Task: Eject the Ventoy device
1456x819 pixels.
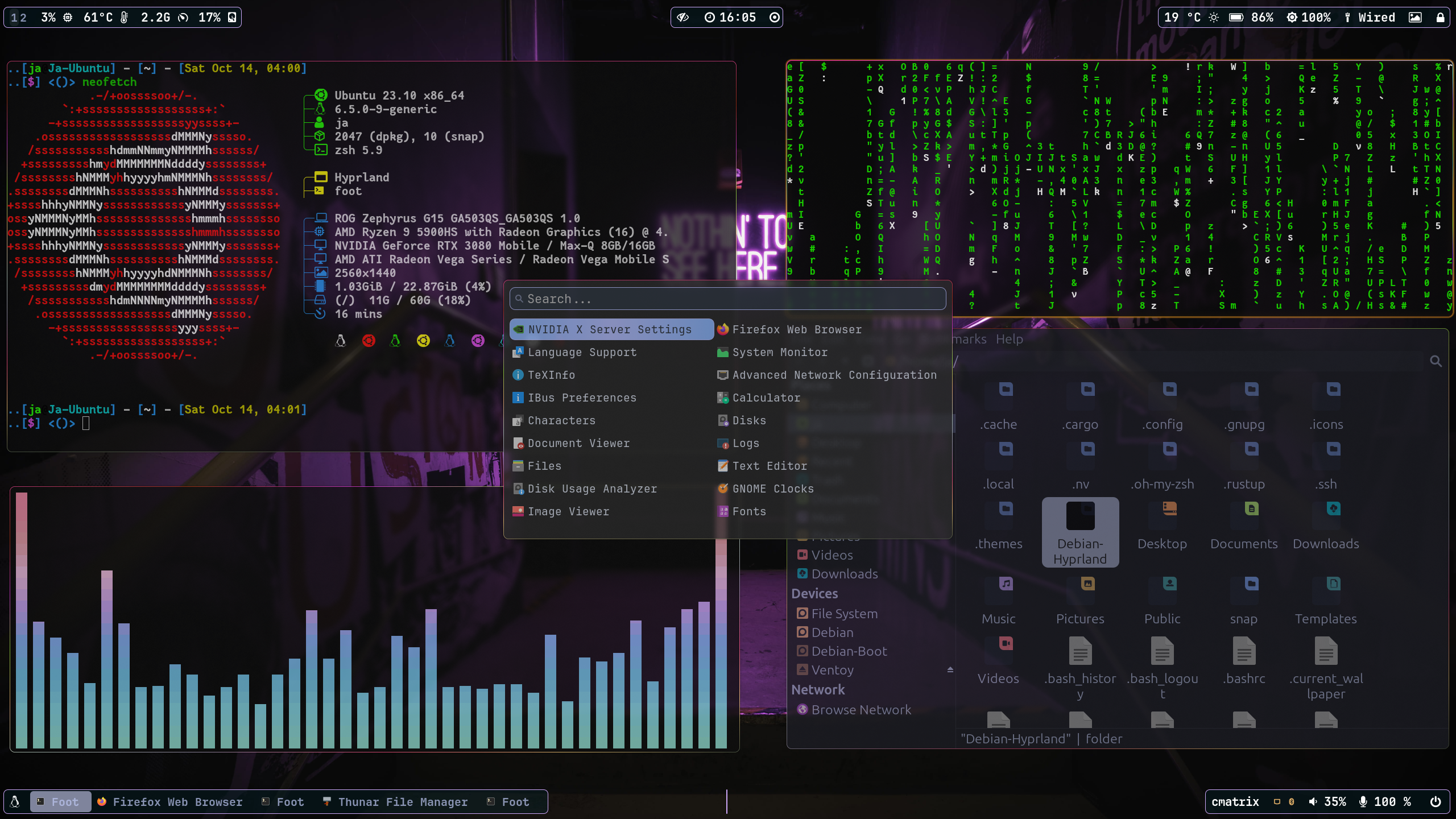Action: (950, 669)
